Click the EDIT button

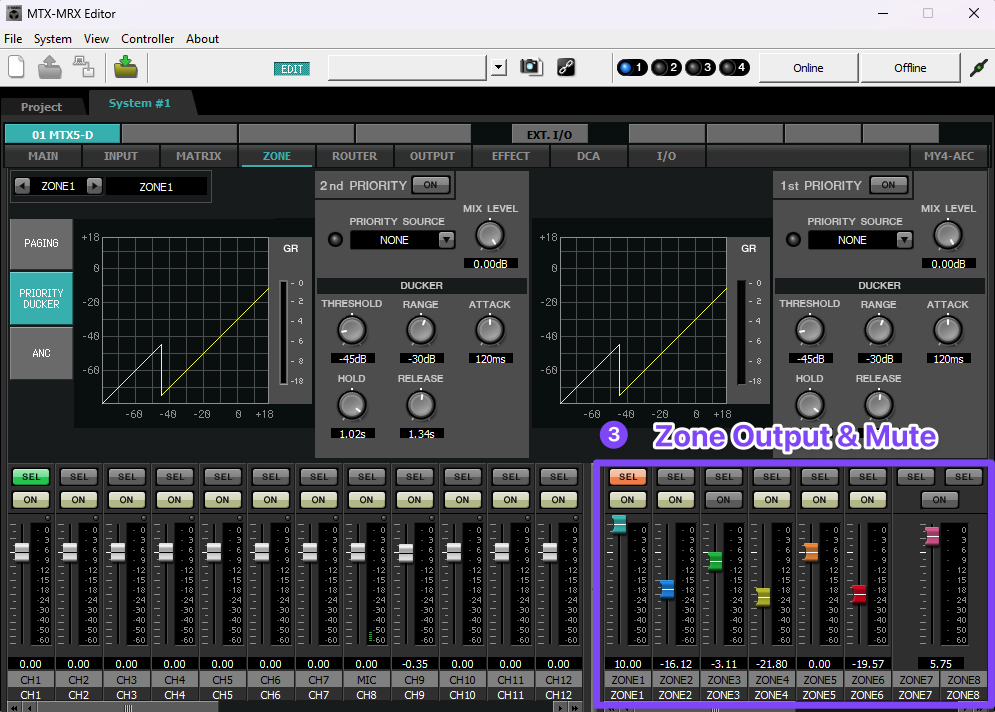[x=292, y=69]
